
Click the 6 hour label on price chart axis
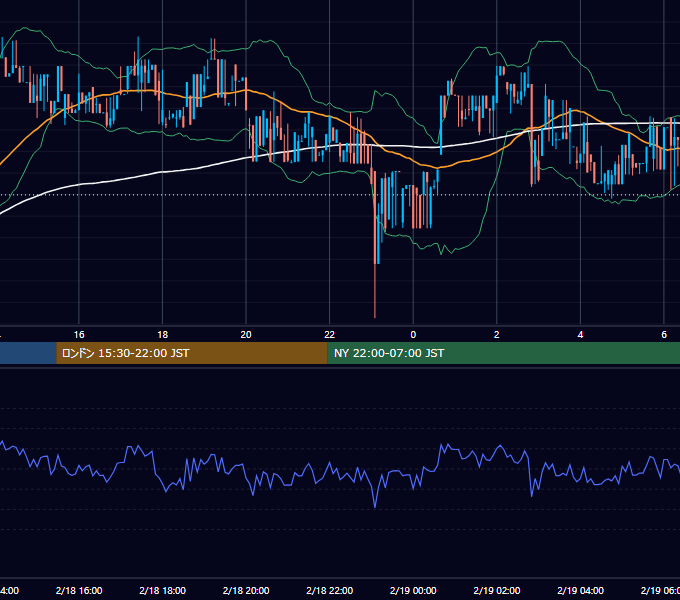pyautogui.click(x=664, y=335)
